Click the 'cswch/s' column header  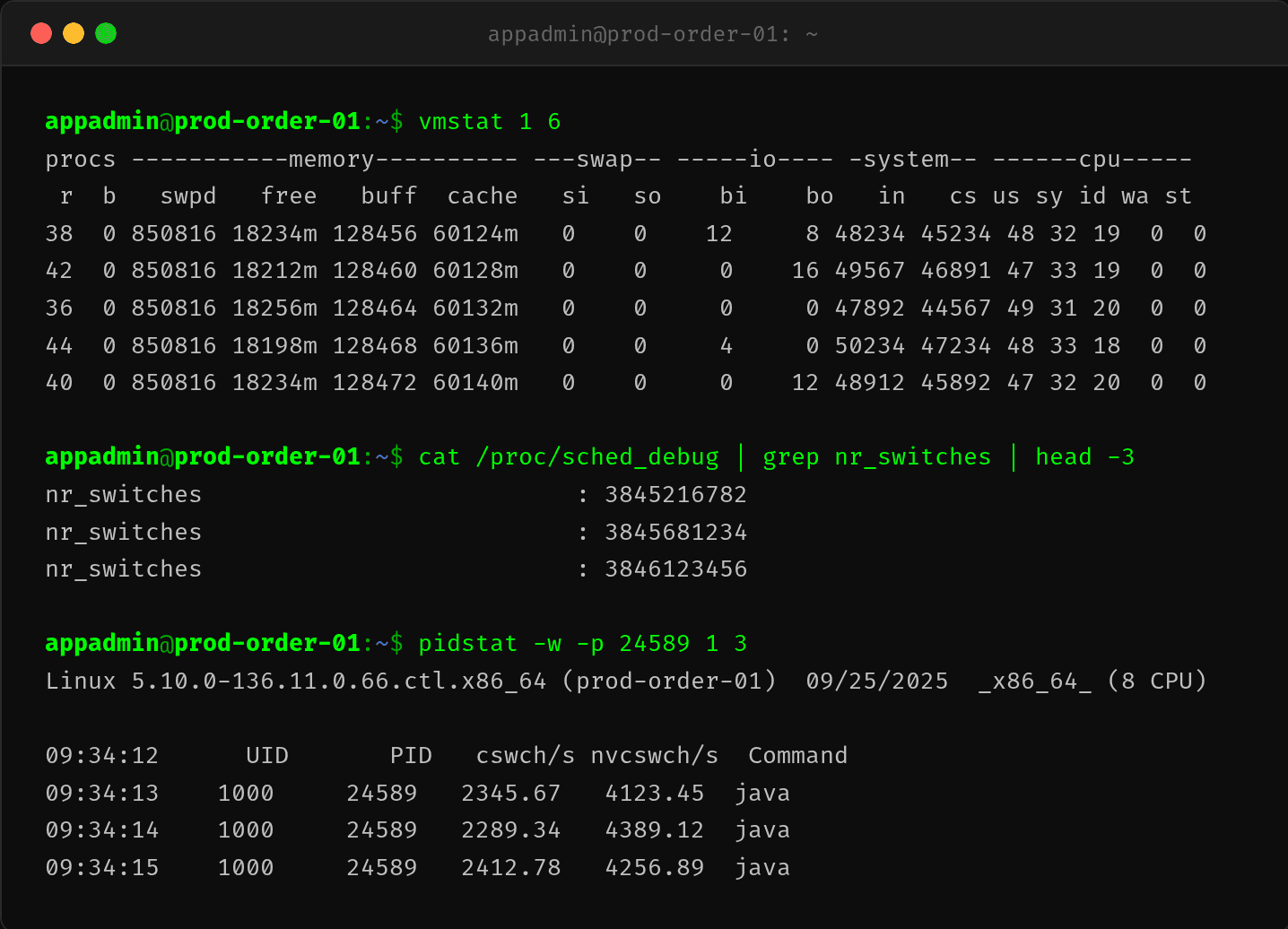tap(526, 755)
